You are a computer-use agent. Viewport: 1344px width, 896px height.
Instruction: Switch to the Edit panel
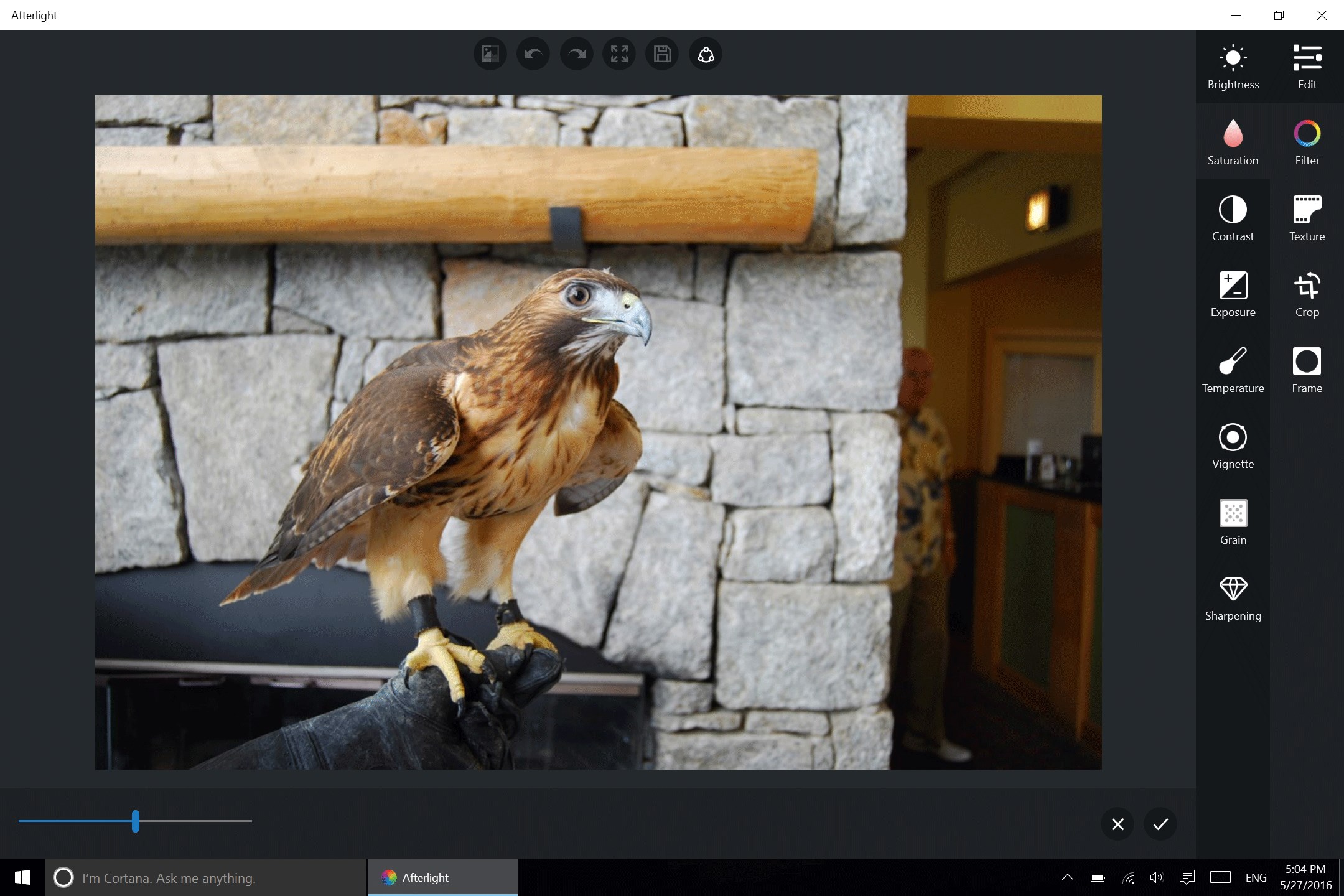click(1307, 64)
